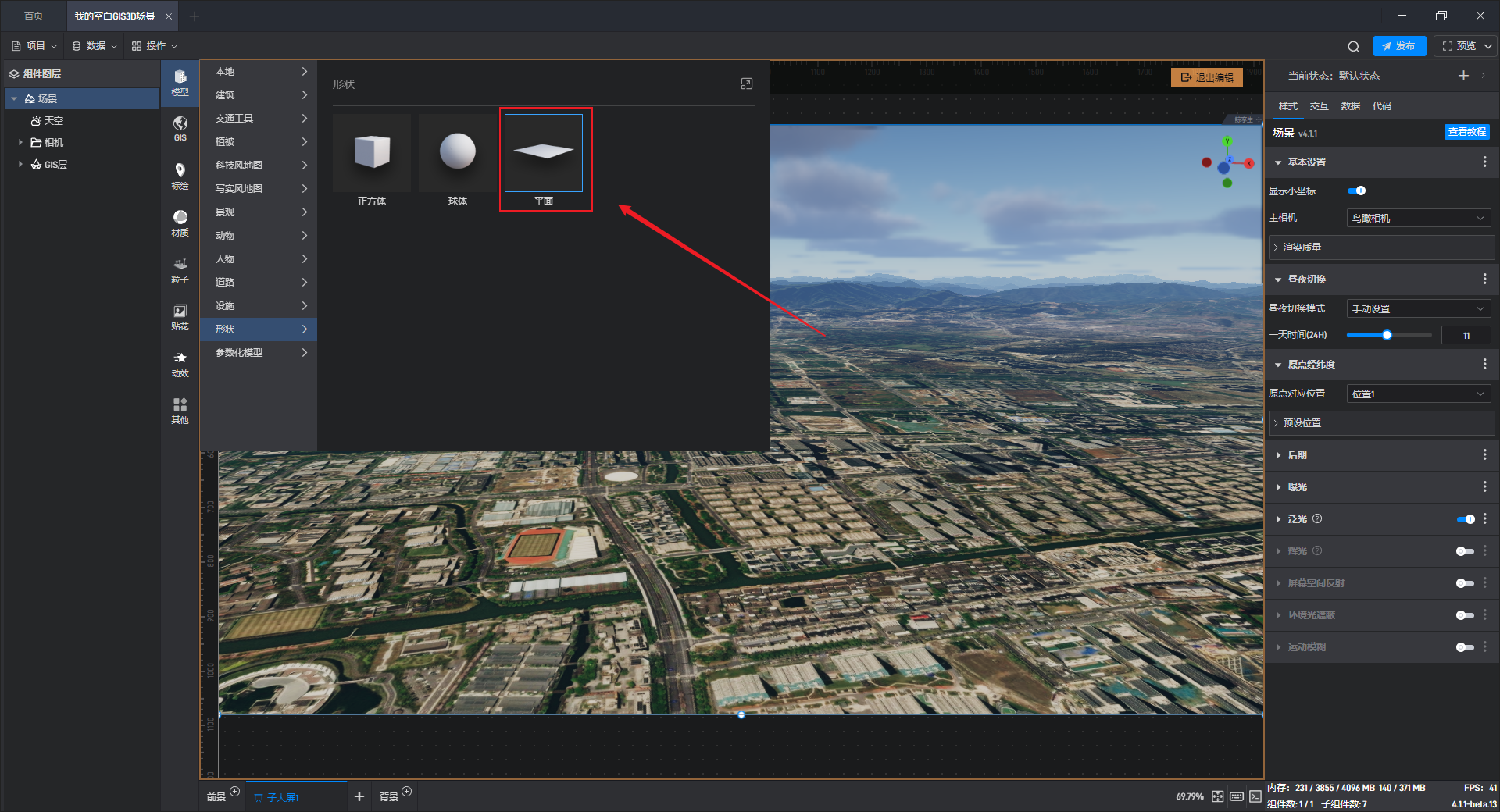Switch to the 交互 tab
This screenshot has height=812, width=1500.
tap(1319, 105)
